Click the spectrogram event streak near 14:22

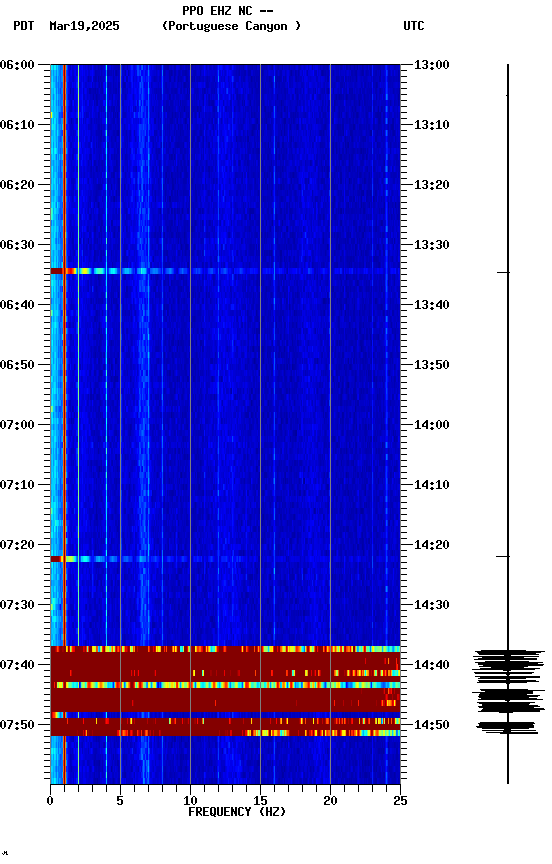coord(225,559)
